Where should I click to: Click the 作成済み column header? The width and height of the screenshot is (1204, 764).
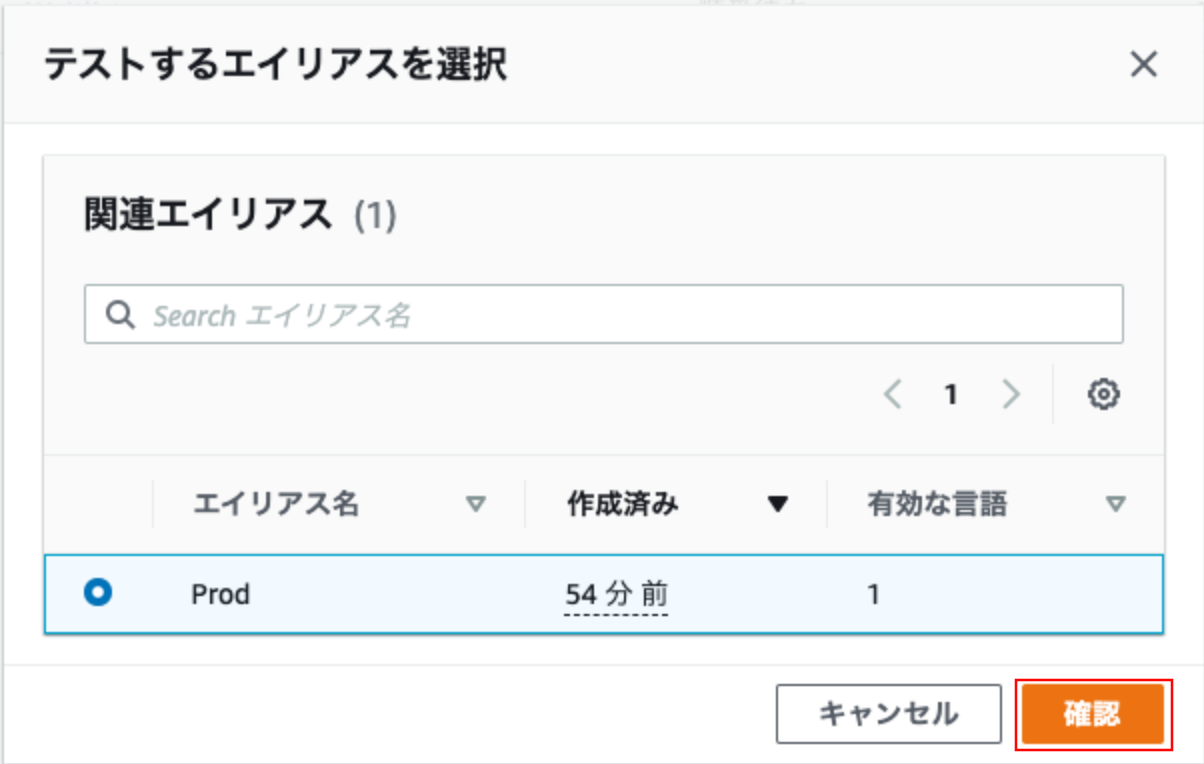pos(623,505)
